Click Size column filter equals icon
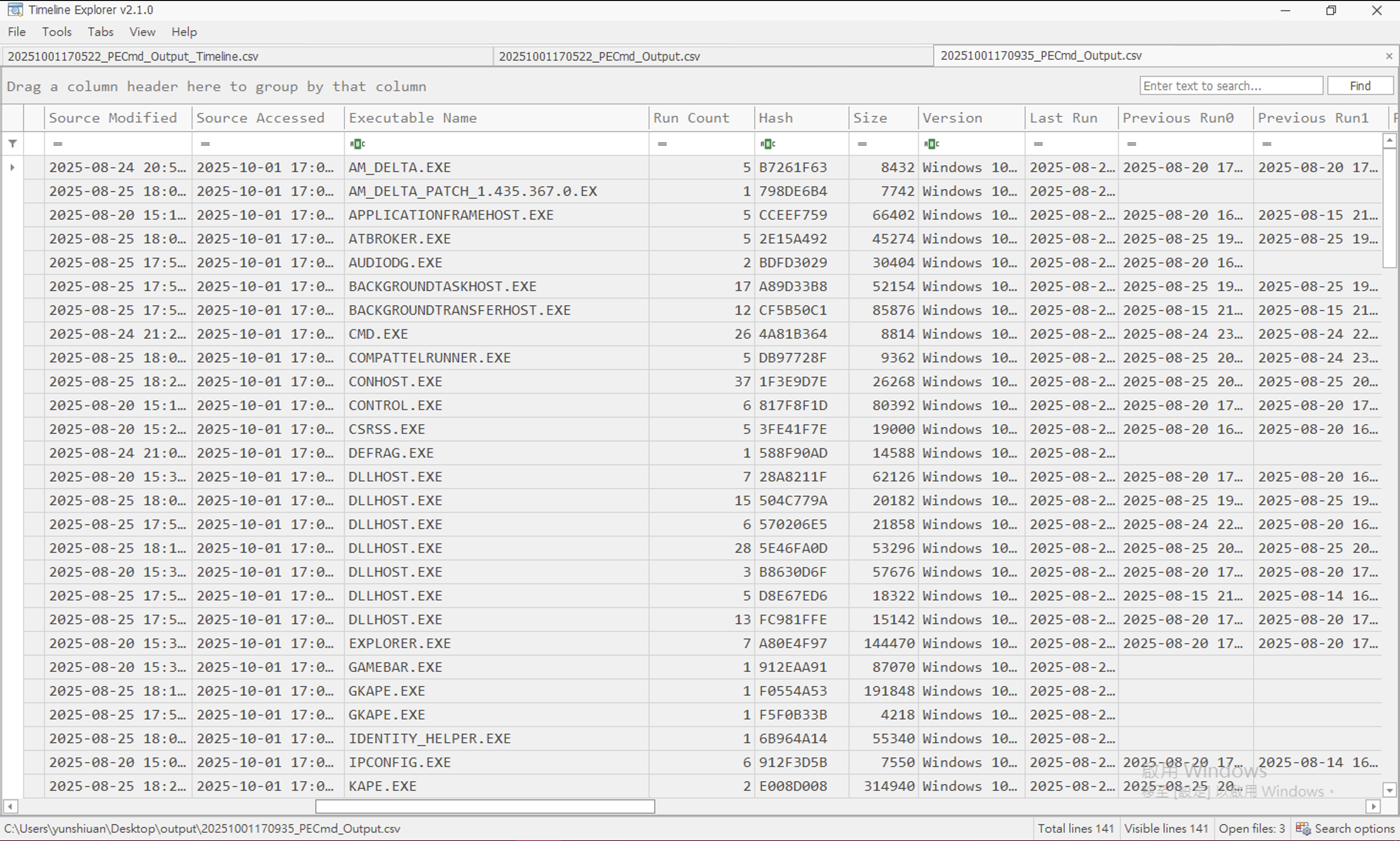This screenshot has height=841, width=1400. coord(862,144)
